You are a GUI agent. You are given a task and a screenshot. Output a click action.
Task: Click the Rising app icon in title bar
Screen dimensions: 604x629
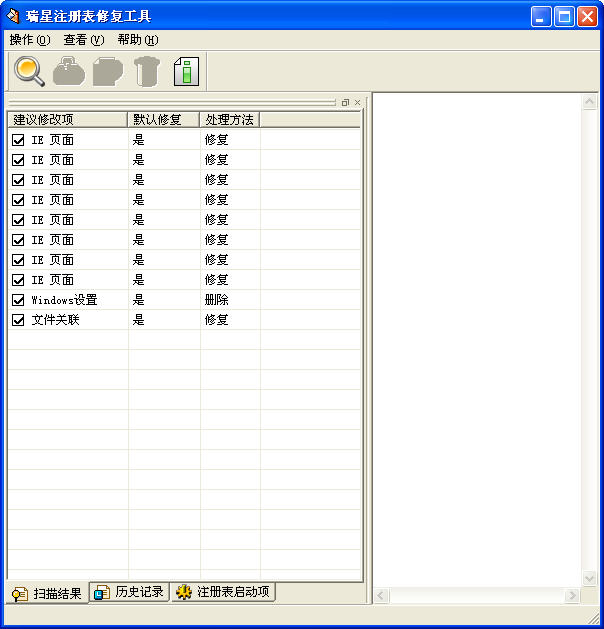14,16
